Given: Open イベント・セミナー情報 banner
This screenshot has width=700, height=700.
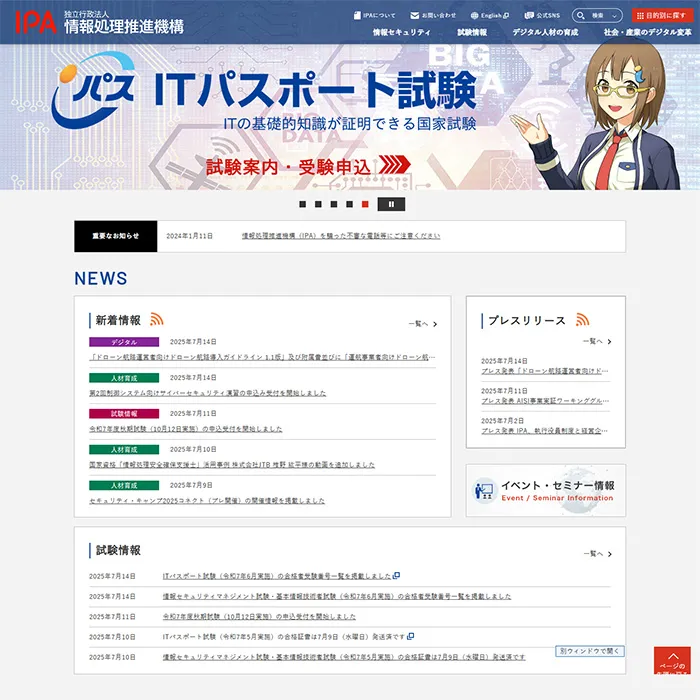Looking at the screenshot, I should point(546,490).
